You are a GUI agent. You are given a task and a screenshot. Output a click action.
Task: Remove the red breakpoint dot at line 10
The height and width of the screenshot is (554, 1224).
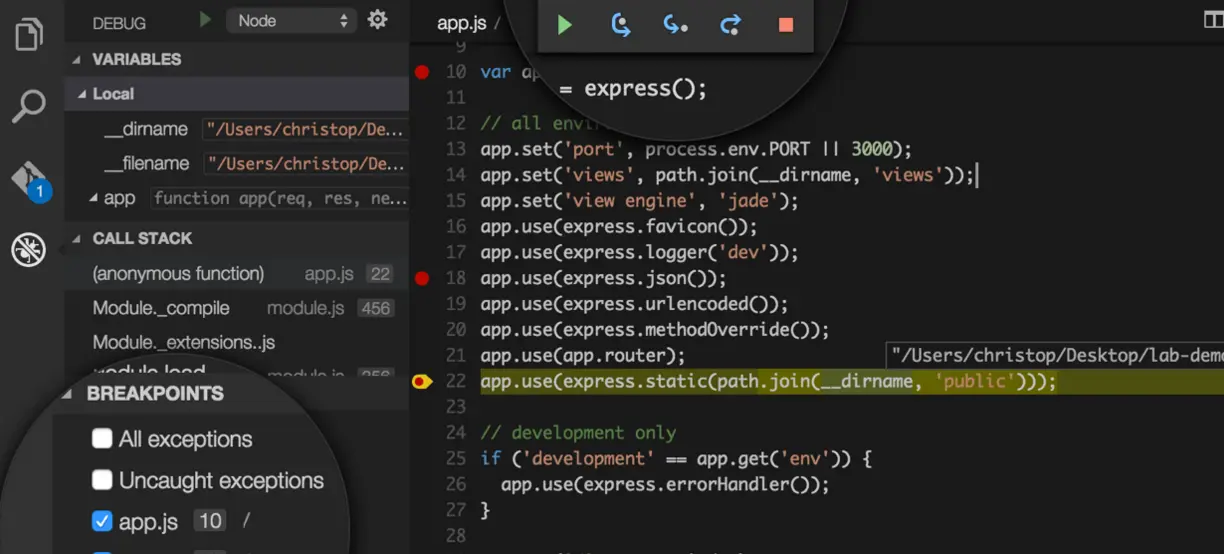(x=422, y=72)
